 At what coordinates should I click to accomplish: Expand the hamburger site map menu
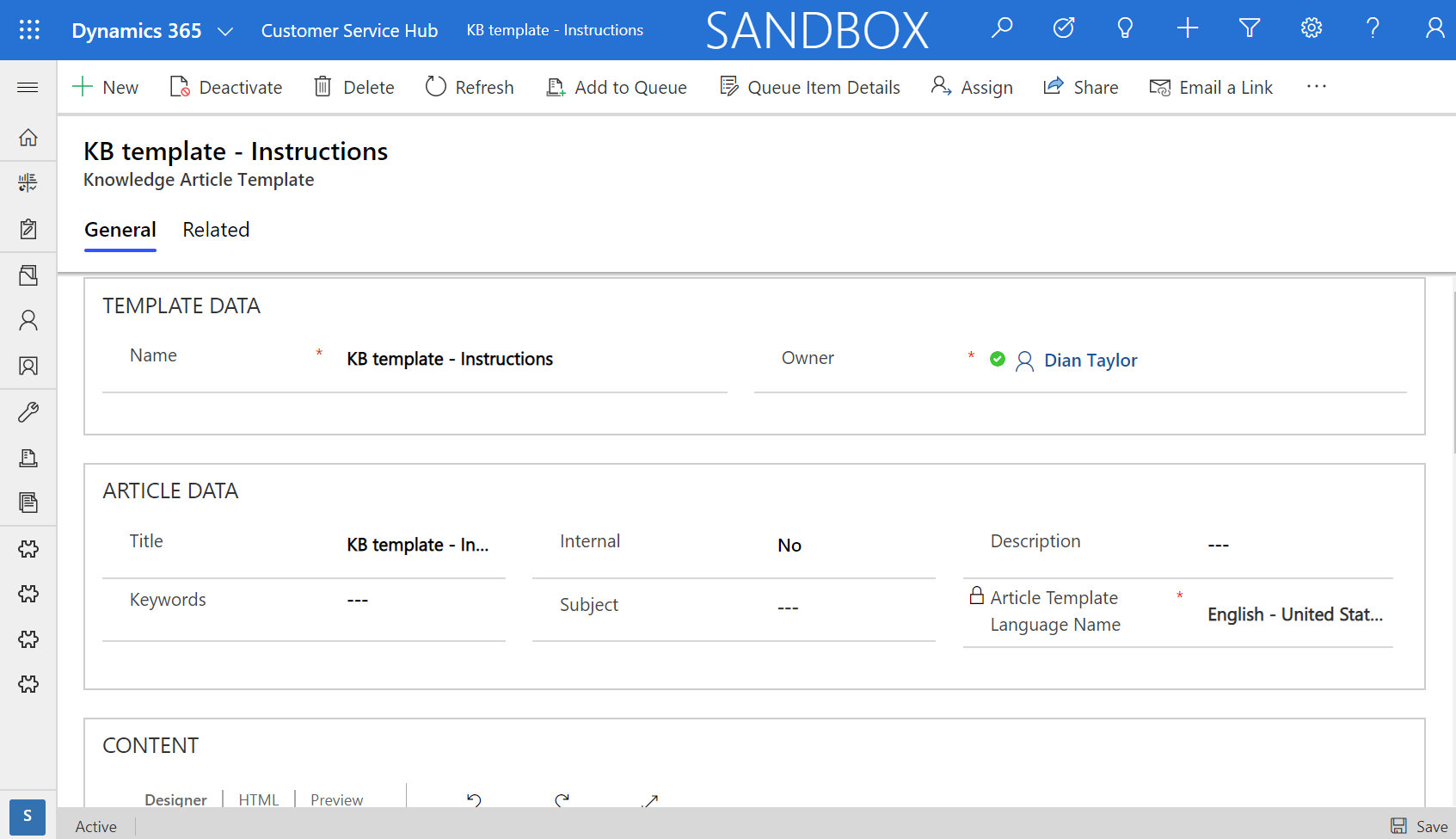tap(28, 87)
